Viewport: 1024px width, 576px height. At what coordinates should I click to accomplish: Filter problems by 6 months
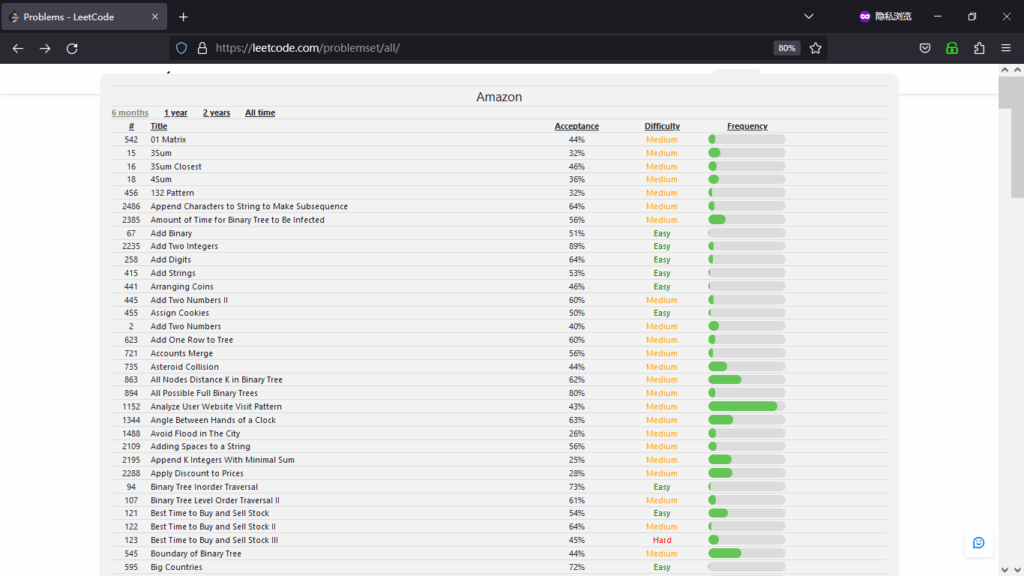130,113
